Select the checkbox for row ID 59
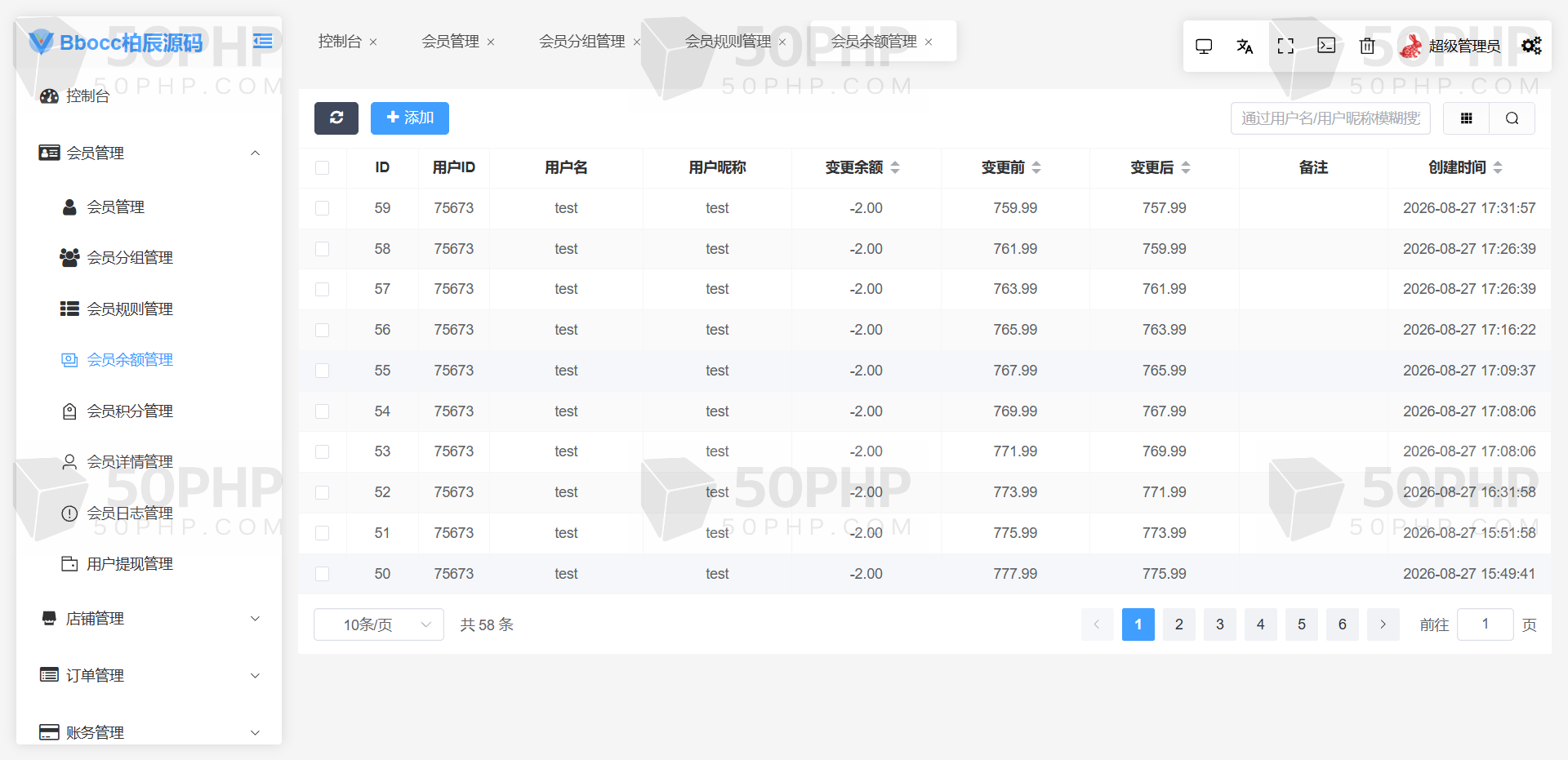 point(322,208)
